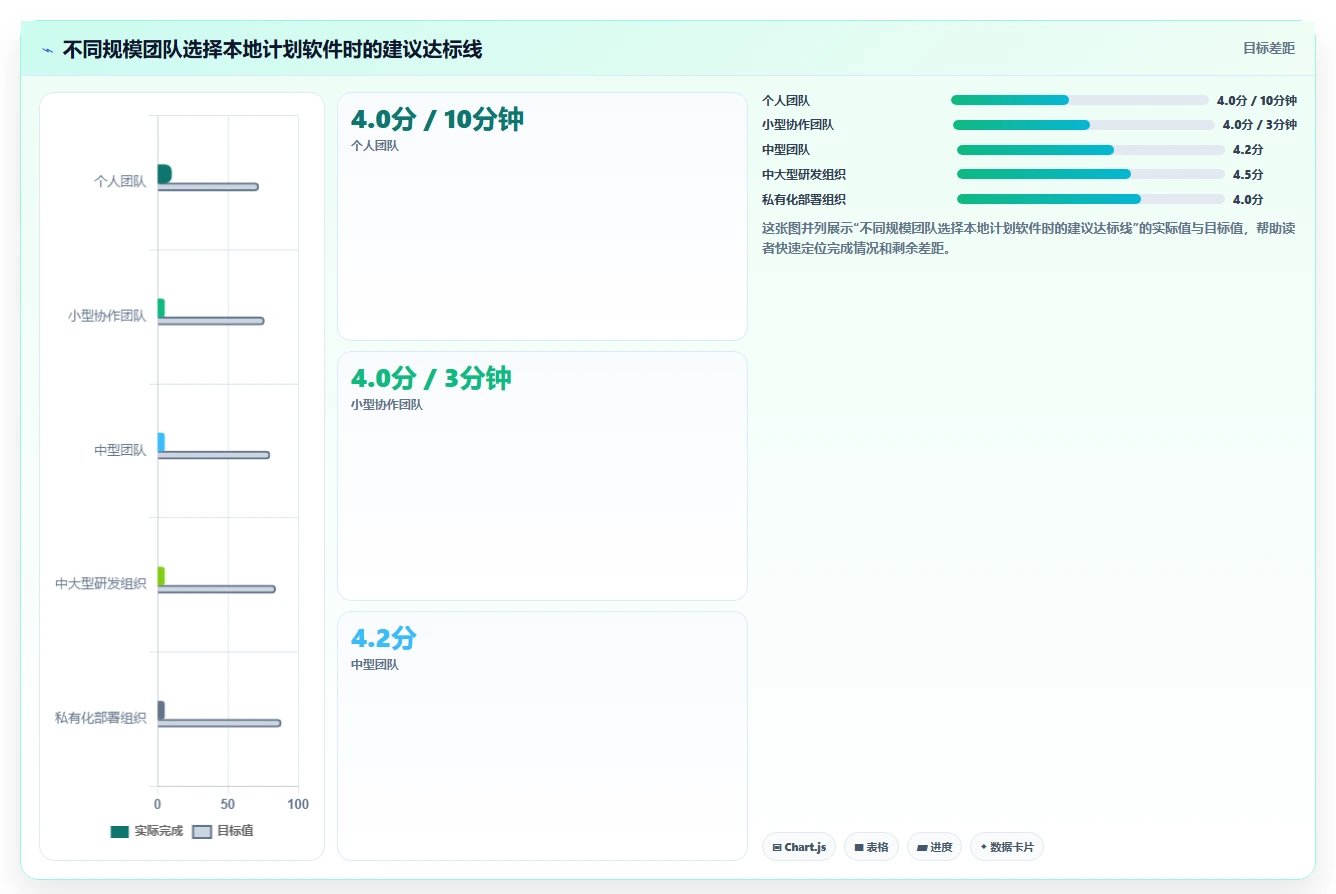Click the 4.5分 value in progress list
Image resolution: width=1336 pixels, height=894 pixels.
[x=1248, y=174]
